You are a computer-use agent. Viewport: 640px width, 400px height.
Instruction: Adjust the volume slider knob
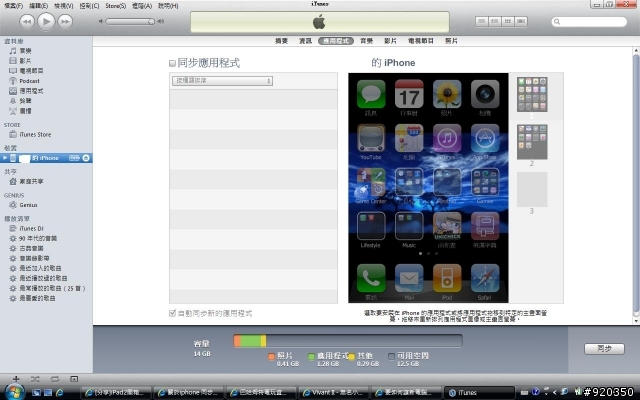pos(151,21)
